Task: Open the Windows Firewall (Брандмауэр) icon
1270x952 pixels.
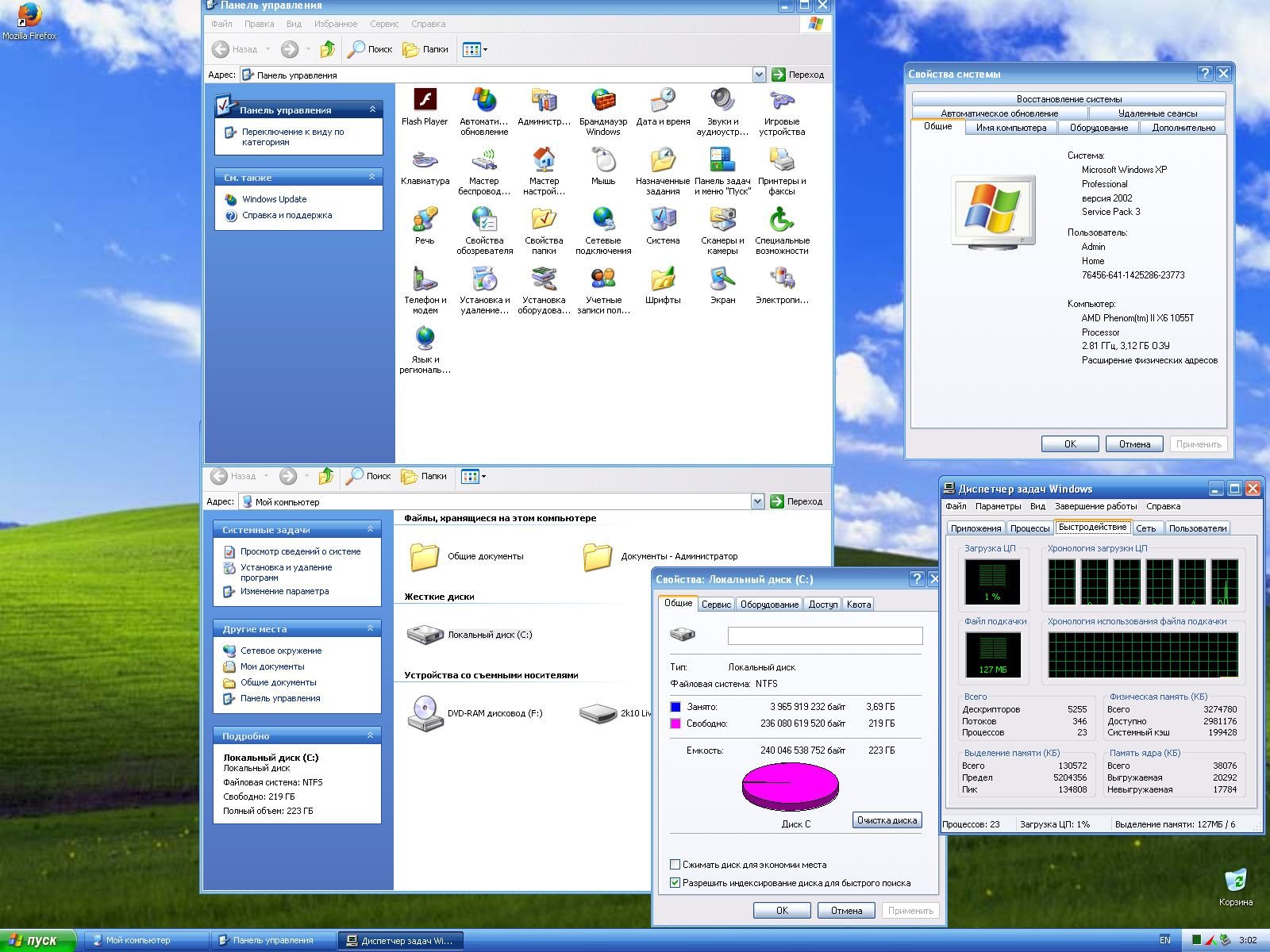Action: [603, 102]
